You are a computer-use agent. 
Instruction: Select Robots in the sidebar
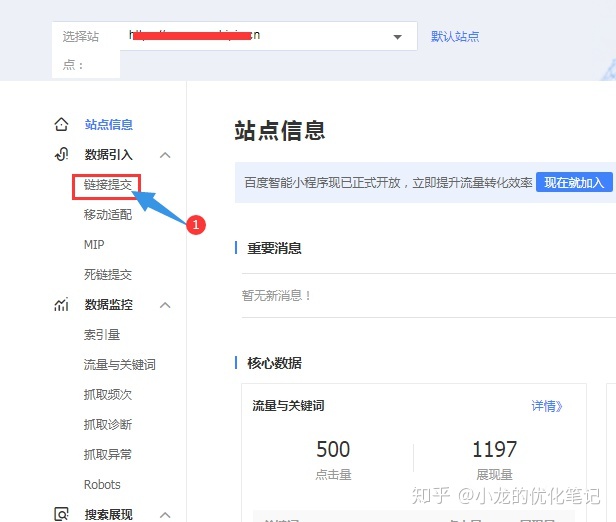[102, 484]
